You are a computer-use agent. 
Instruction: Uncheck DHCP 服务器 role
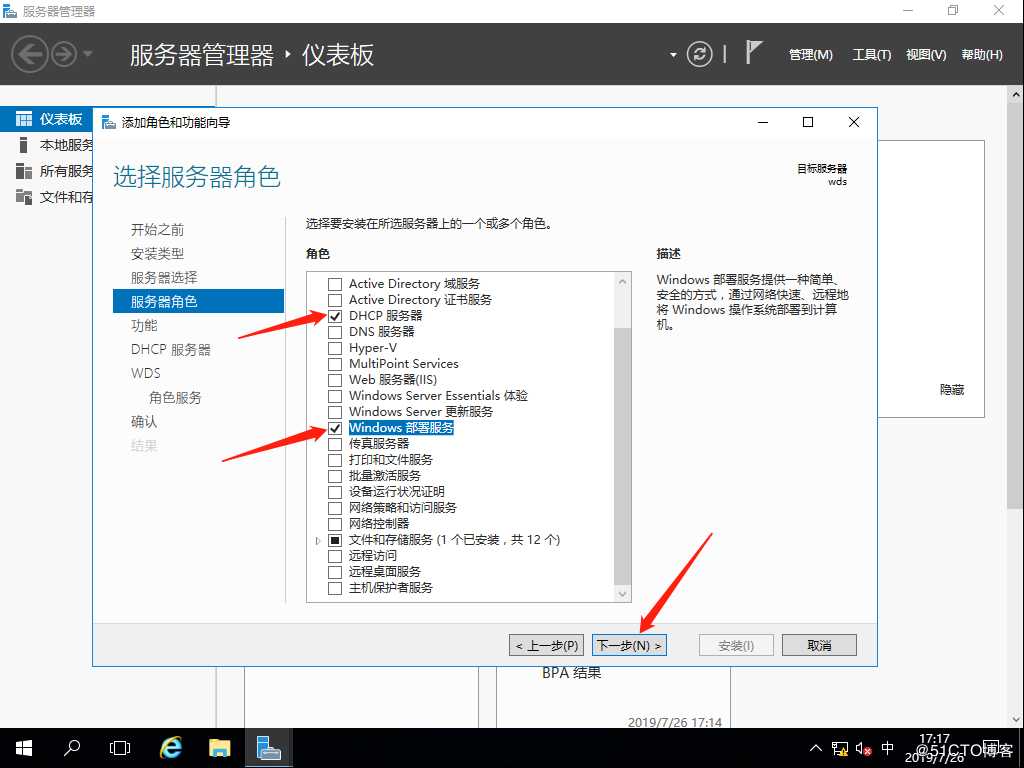click(x=335, y=316)
